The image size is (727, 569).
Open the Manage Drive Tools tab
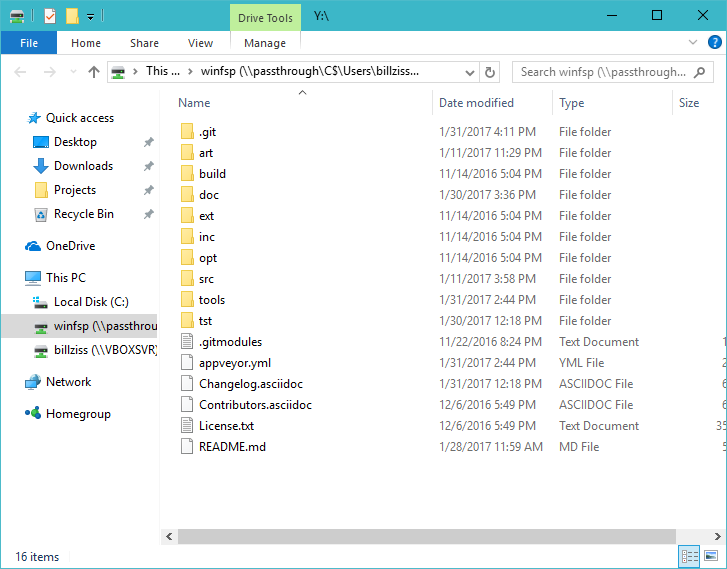[265, 43]
